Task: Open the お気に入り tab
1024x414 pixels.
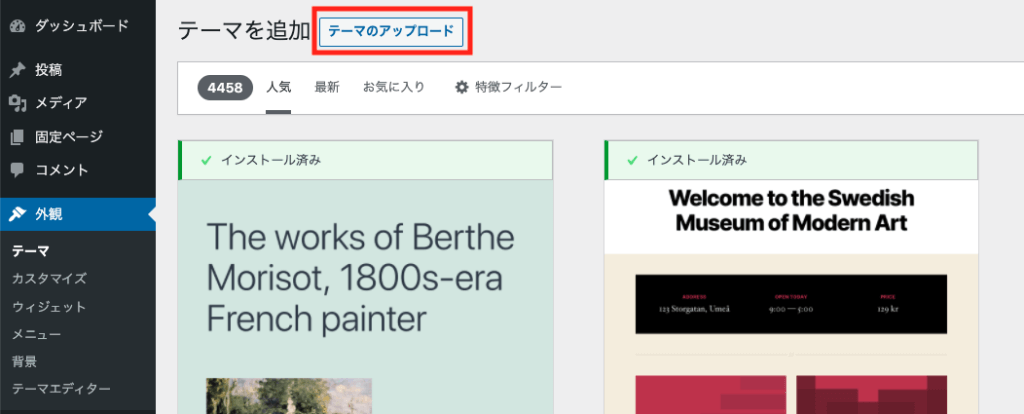Action: pyautogui.click(x=393, y=88)
